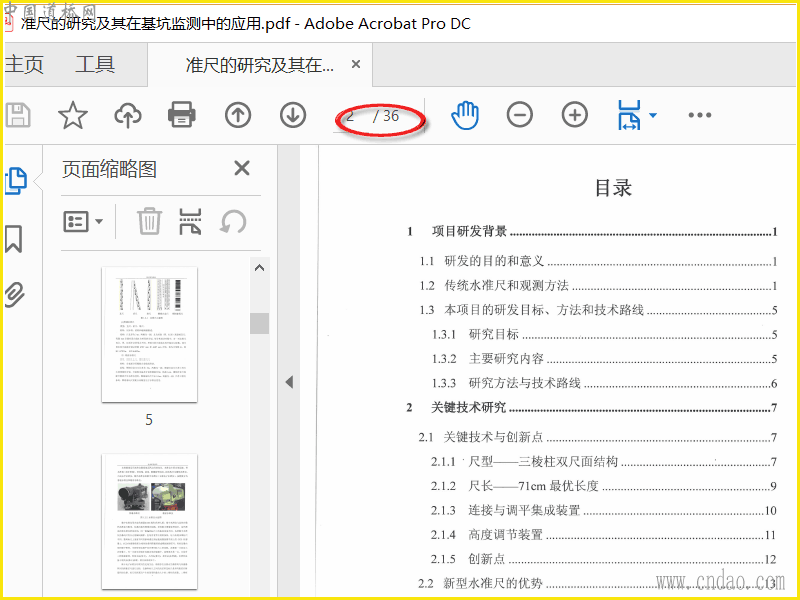Switch to the 工具 tab
Viewport: 800px width, 600px height.
pos(95,65)
